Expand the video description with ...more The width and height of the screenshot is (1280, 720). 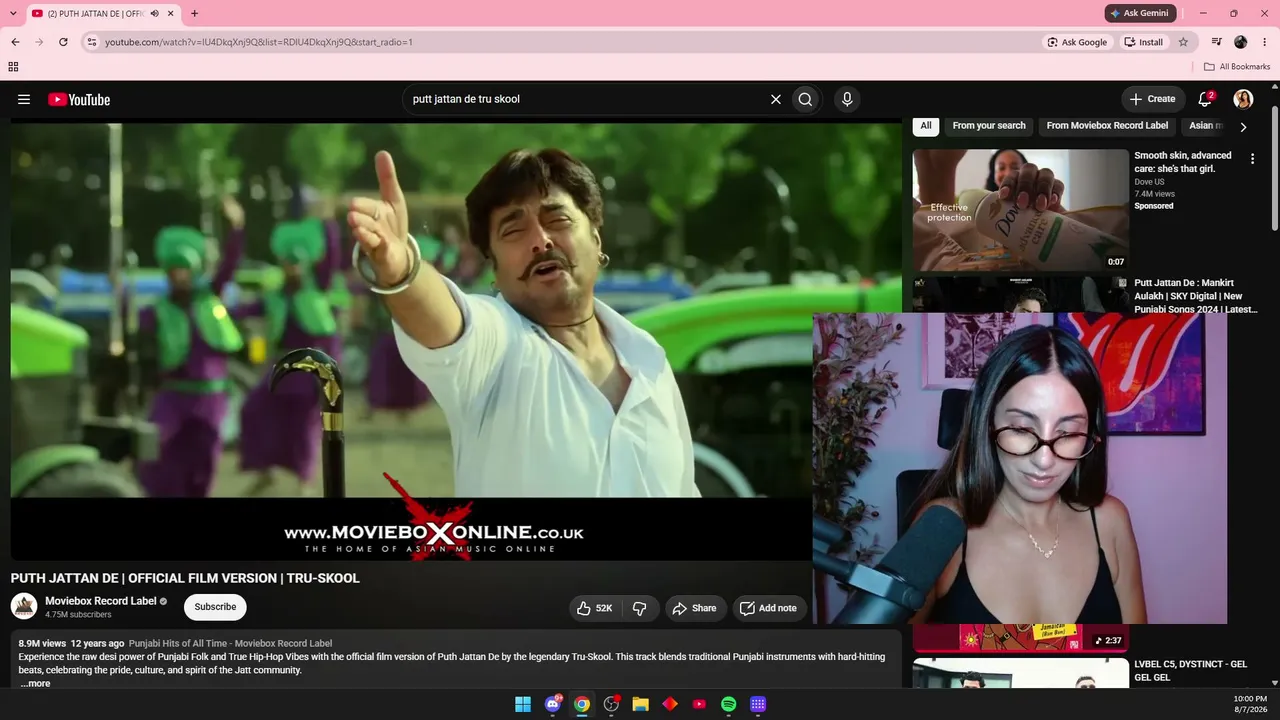(x=35, y=684)
